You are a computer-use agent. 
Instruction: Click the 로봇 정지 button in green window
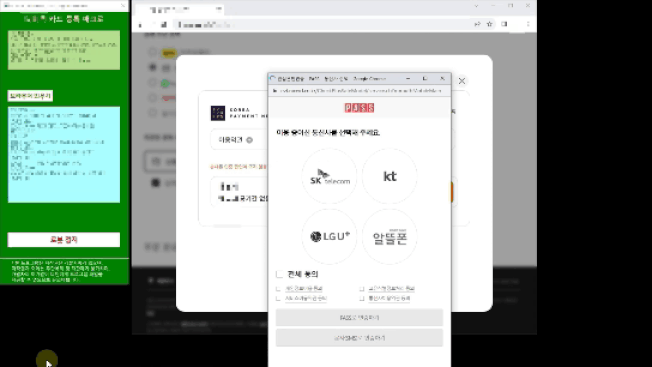point(64,240)
